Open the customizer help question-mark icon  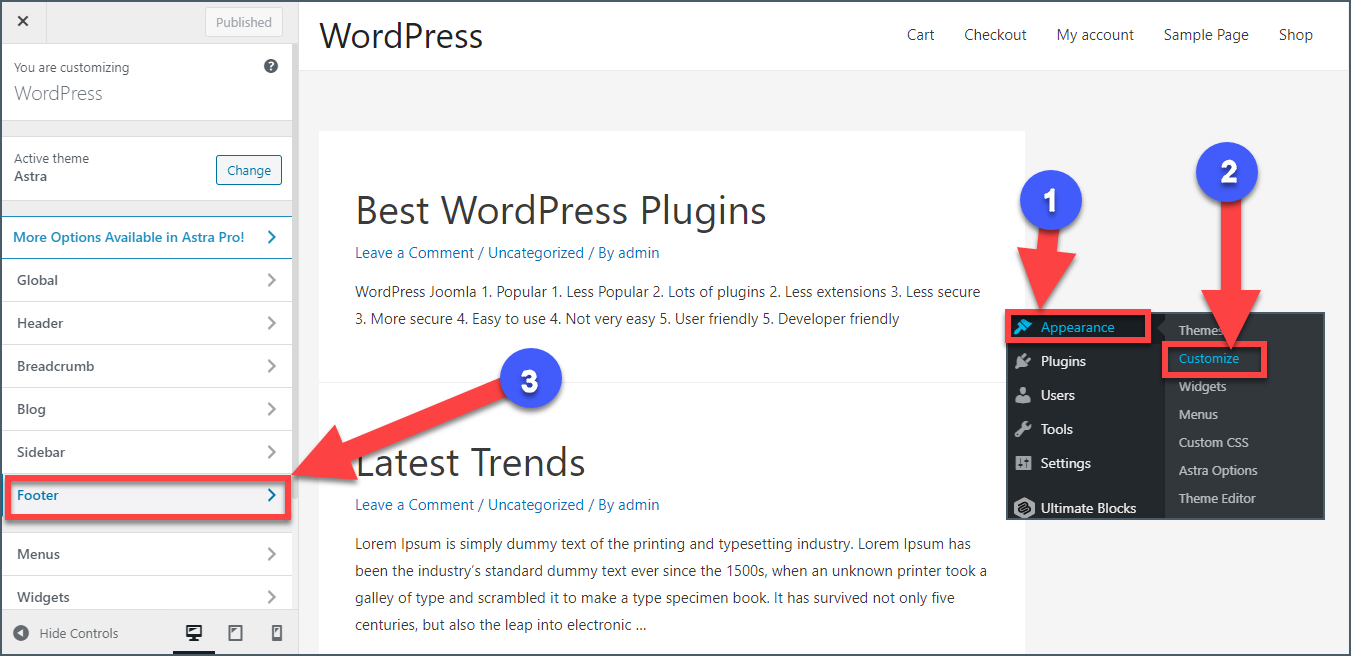pos(271,66)
